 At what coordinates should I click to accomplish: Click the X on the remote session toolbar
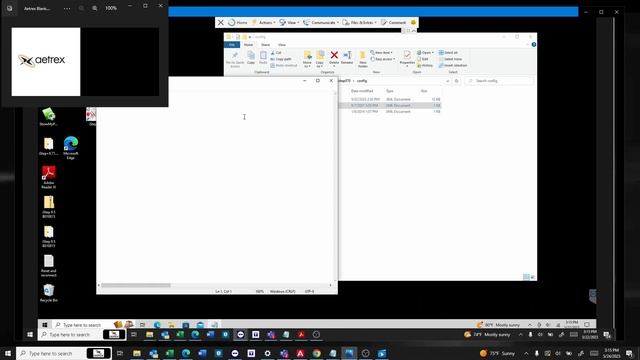[220, 22]
